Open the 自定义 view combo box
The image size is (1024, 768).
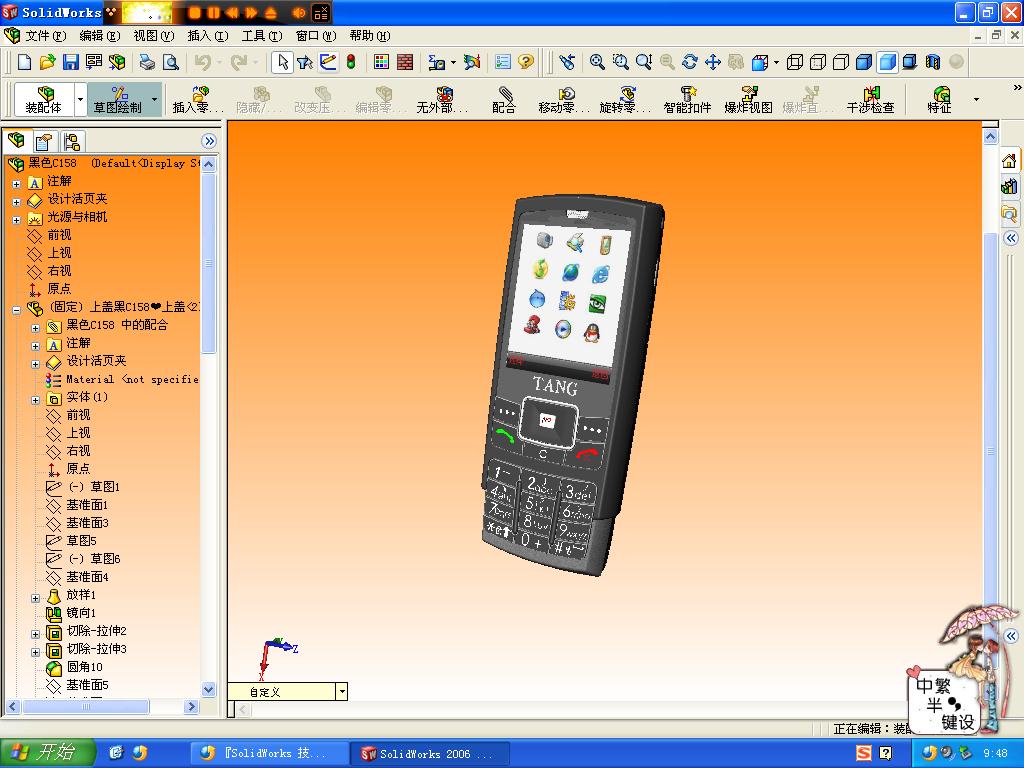(287, 692)
